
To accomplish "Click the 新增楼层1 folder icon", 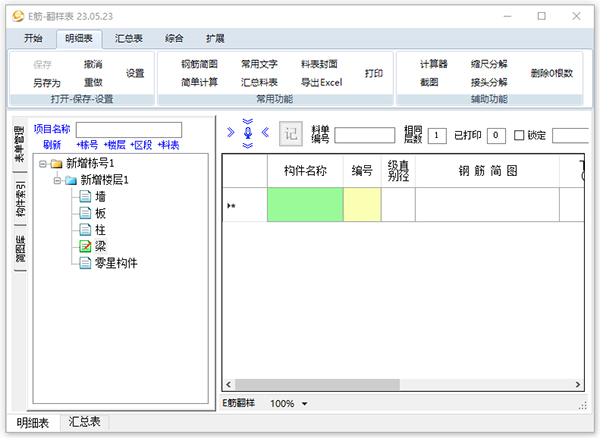I will pyautogui.click(x=71, y=180).
